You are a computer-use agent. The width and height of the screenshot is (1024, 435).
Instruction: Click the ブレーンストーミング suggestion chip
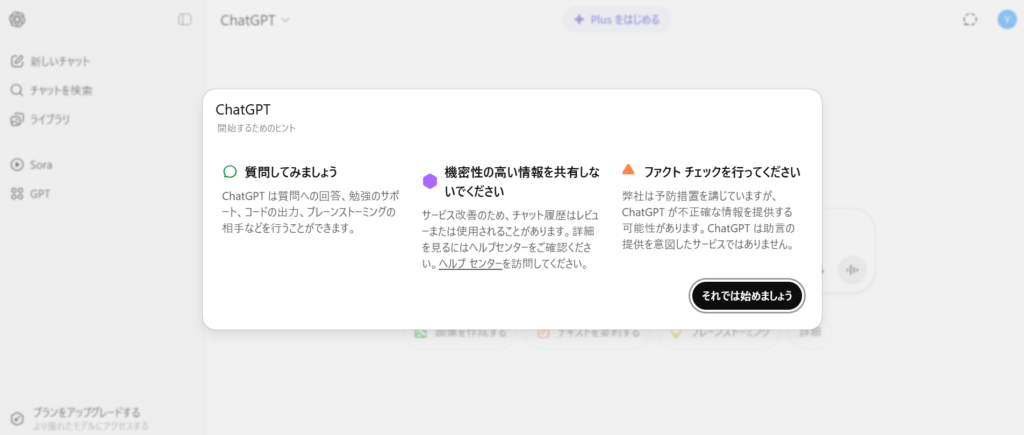pos(718,332)
